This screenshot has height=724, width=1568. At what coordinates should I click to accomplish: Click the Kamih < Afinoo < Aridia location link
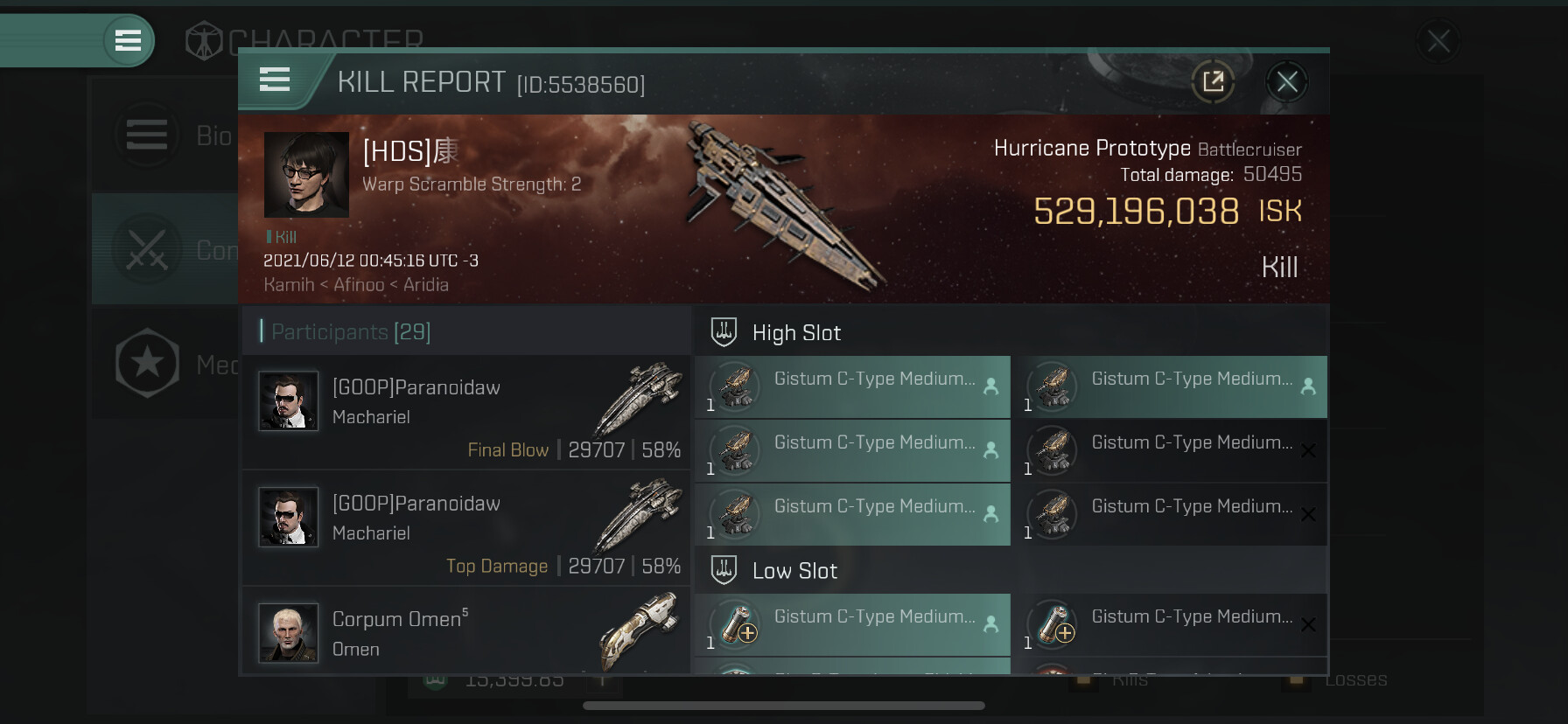[x=356, y=285]
